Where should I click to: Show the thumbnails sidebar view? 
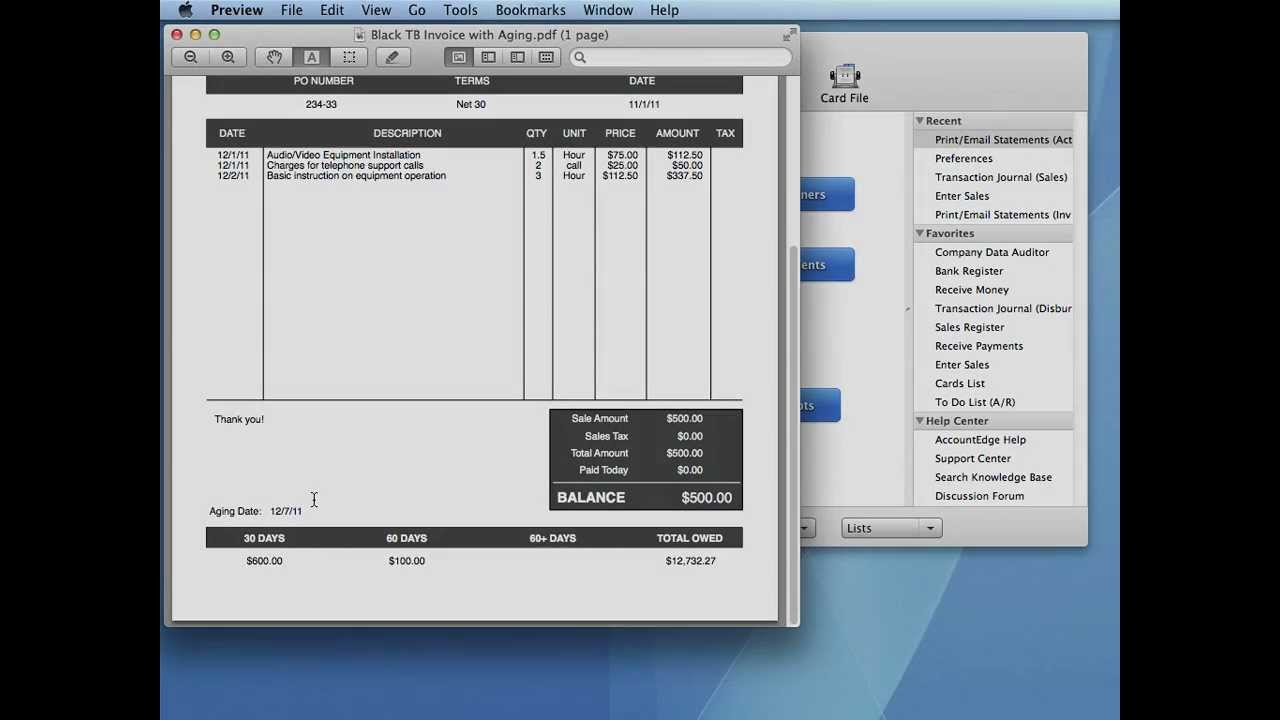pos(488,57)
